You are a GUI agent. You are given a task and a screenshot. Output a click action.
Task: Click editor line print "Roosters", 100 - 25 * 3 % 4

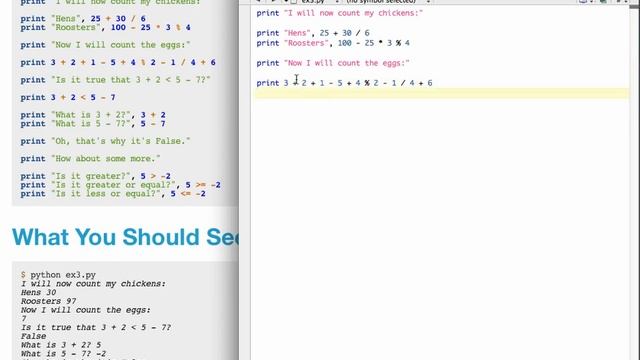(333, 43)
